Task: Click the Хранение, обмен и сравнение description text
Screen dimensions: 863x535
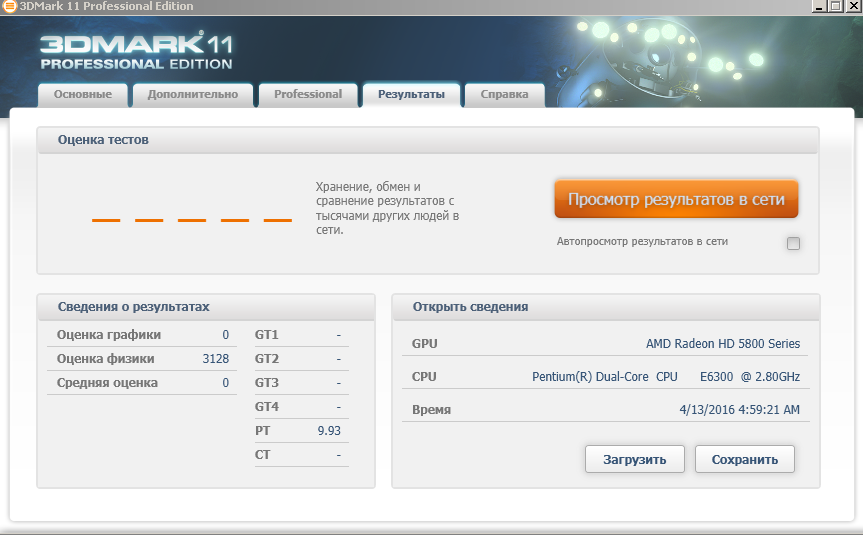Action: coord(387,208)
